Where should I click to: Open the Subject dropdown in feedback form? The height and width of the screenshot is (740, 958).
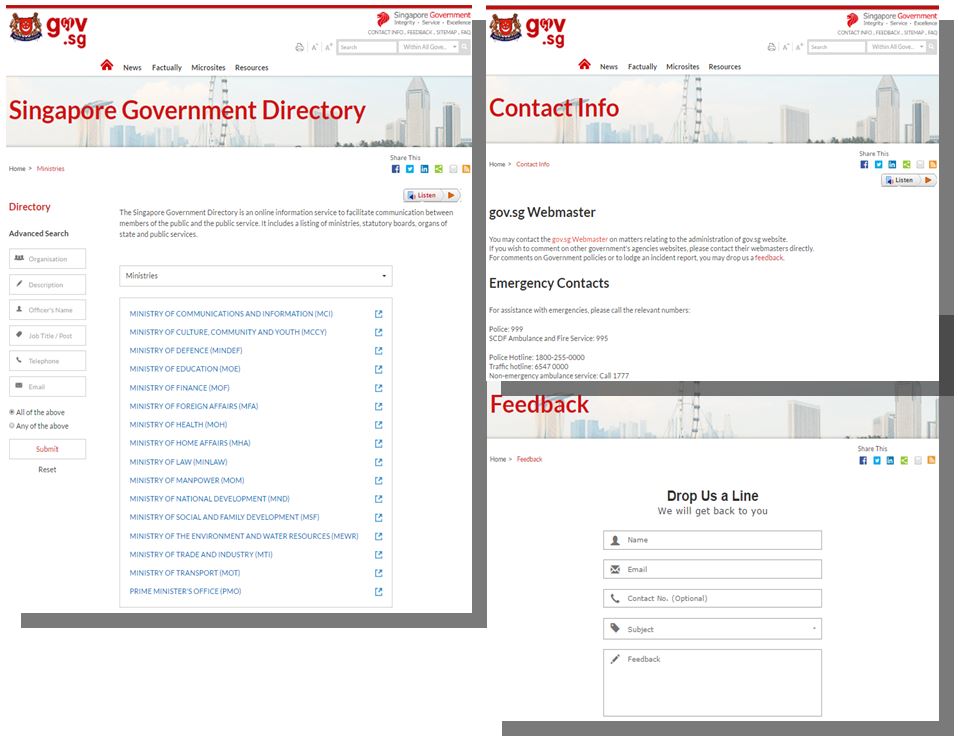(712, 629)
